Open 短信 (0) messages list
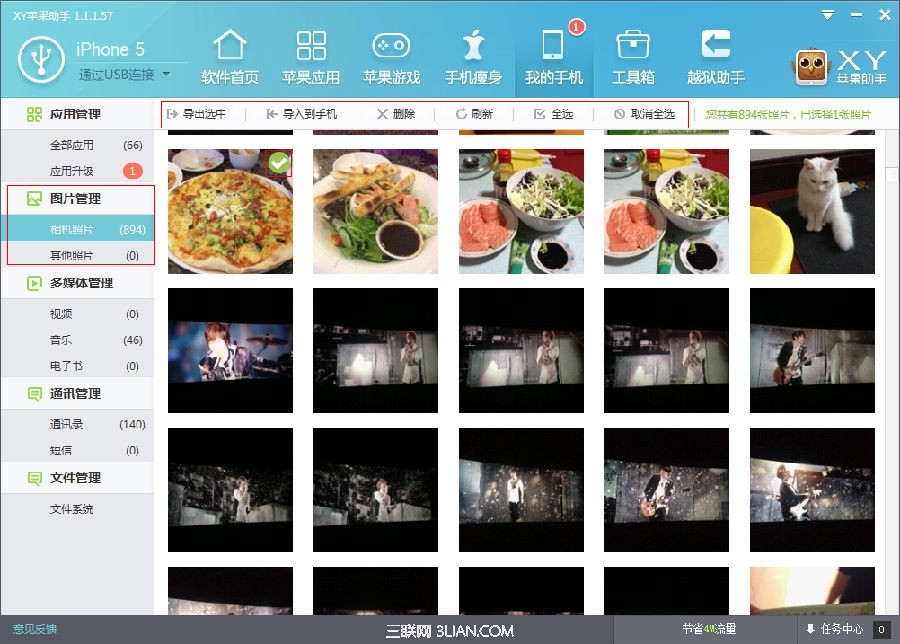This screenshot has height=644, width=900. 77,450
